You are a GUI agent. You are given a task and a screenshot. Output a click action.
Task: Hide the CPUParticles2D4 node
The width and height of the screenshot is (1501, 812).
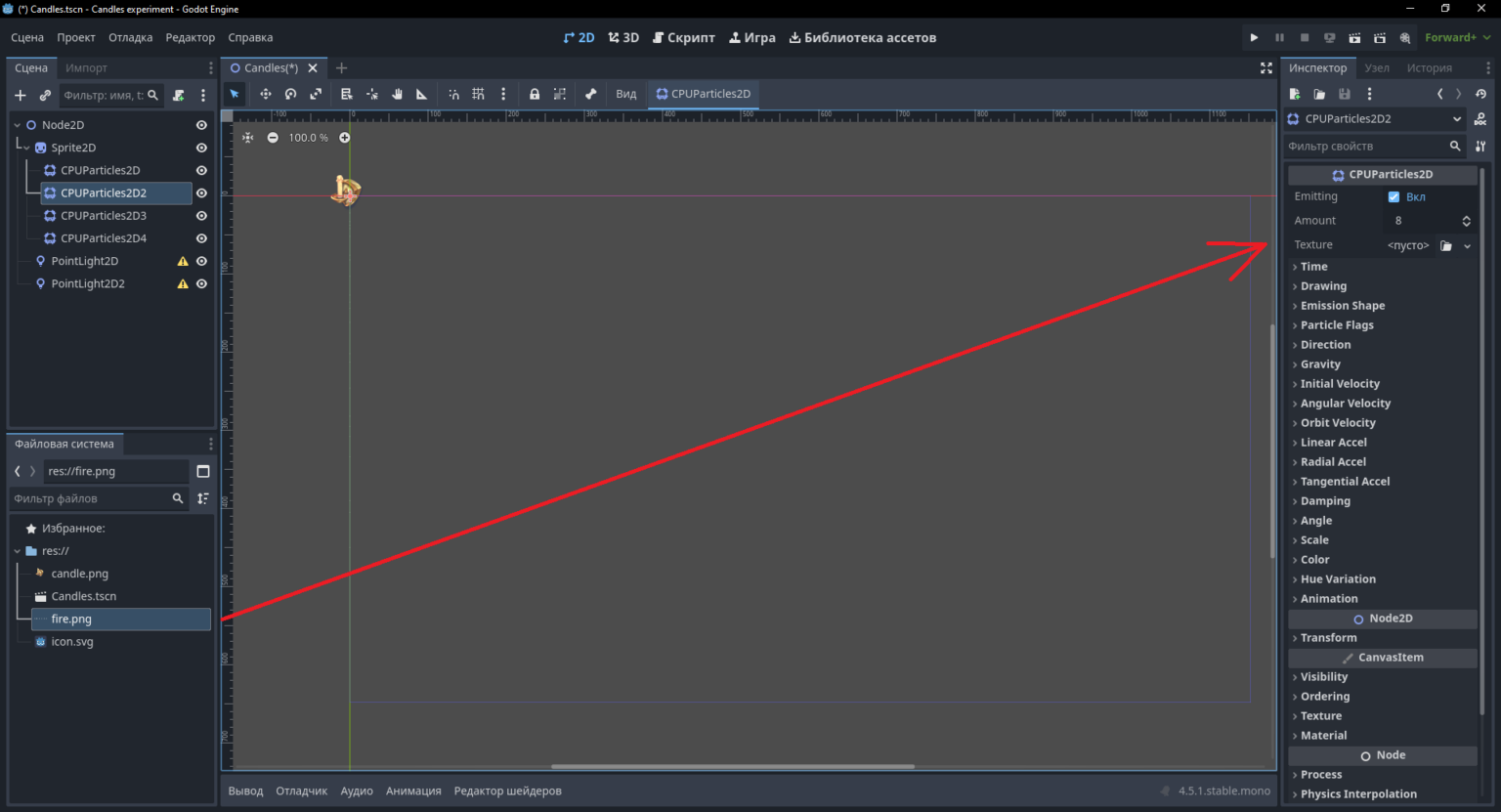[x=201, y=238]
